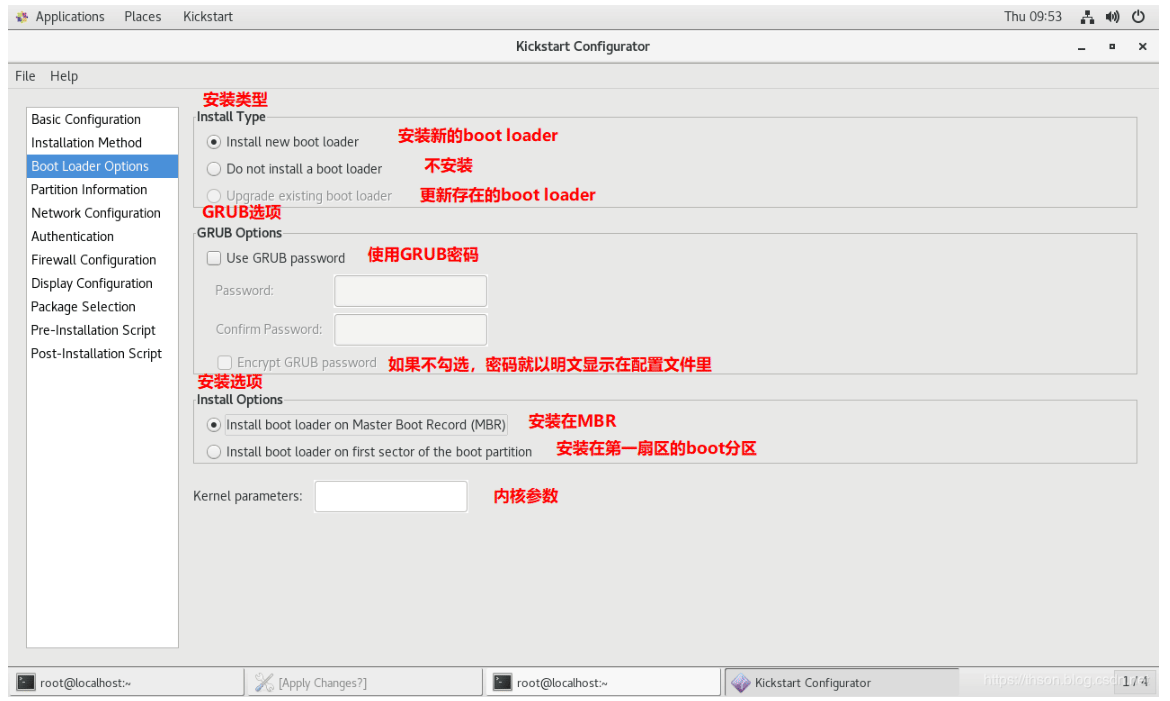Click the Kickstart Configurator taskbar icon
The image size is (1170, 701).
tap(740, 682)
